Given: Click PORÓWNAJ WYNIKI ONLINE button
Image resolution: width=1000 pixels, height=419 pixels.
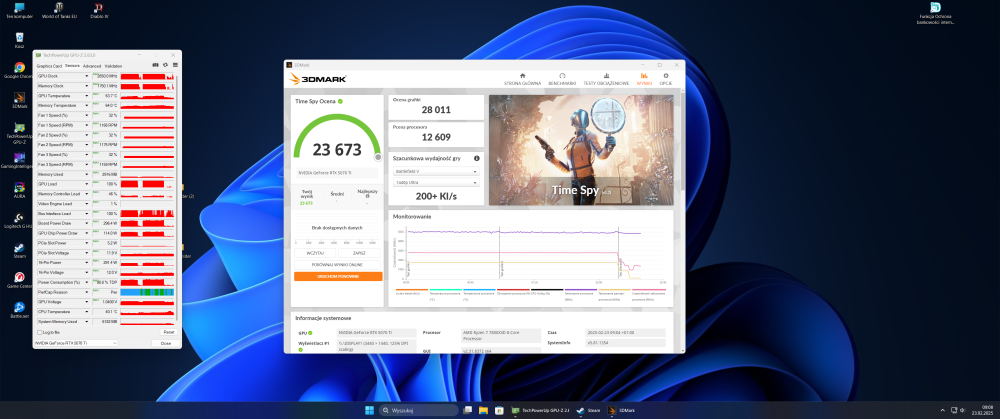Looking at the screenshot, I should (x=338, y=264).
